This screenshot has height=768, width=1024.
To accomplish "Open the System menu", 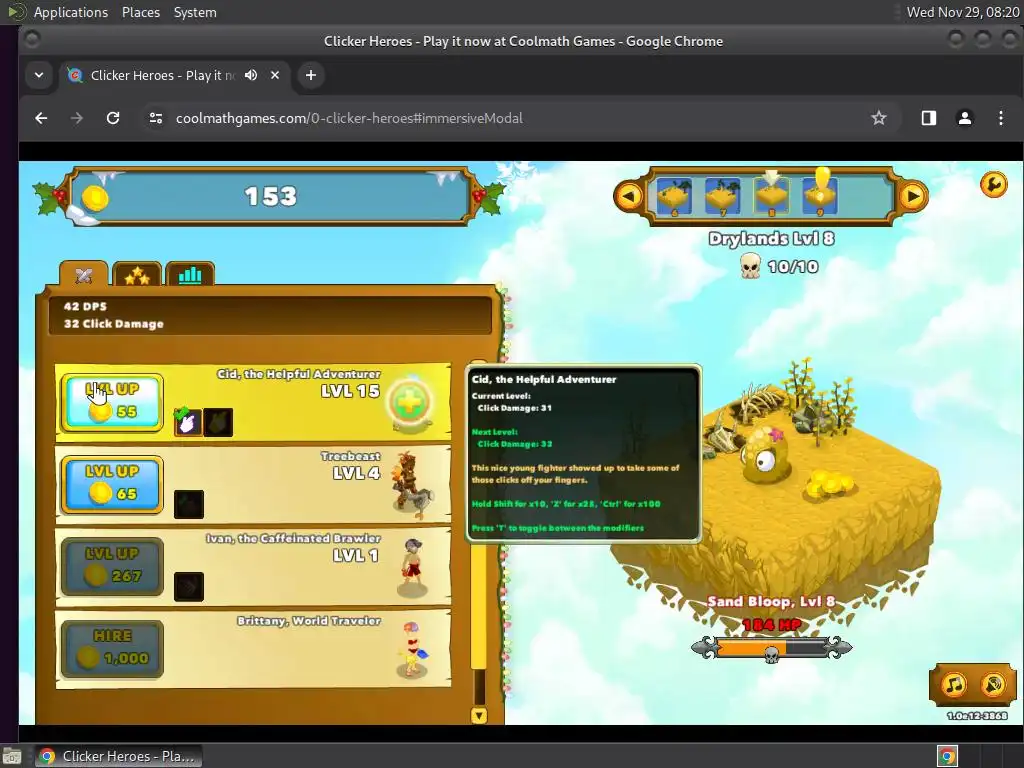I will click(x=195, y=12).
